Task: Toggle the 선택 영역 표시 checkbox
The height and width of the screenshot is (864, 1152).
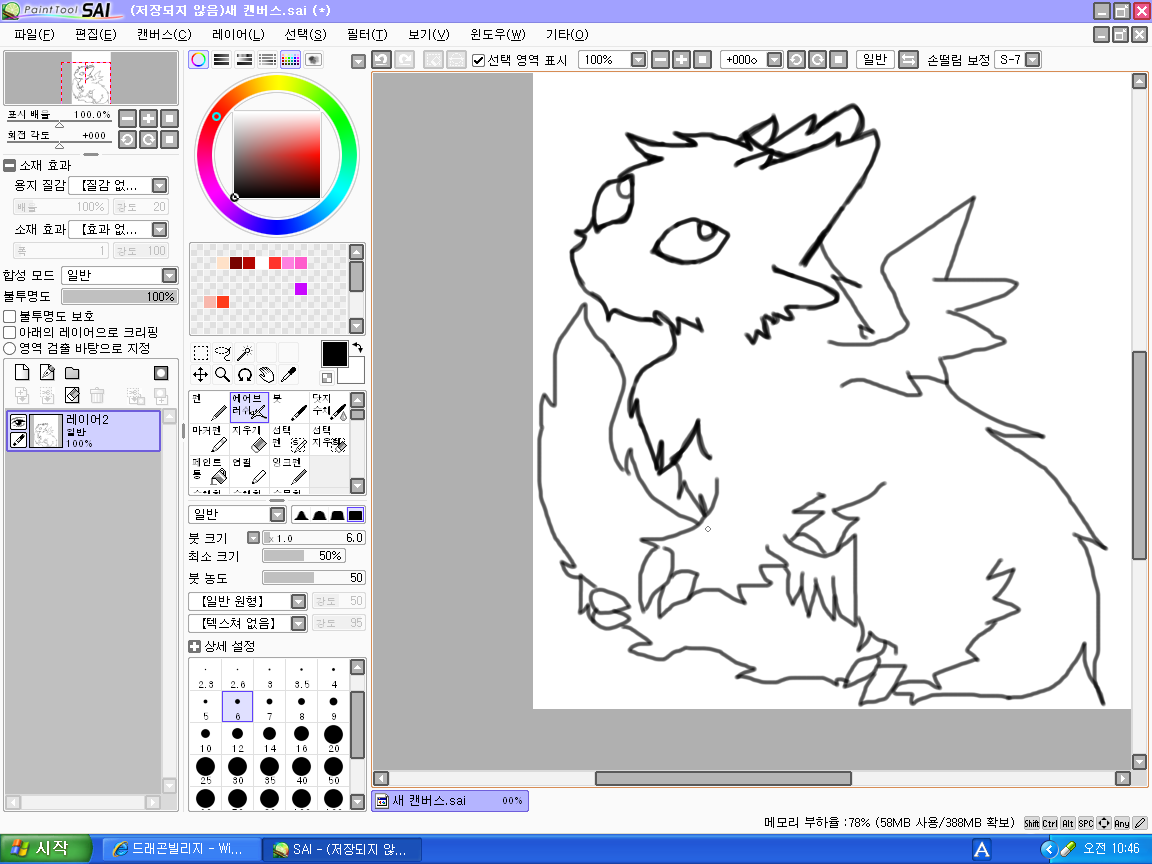Action: [x=479, y=60]
